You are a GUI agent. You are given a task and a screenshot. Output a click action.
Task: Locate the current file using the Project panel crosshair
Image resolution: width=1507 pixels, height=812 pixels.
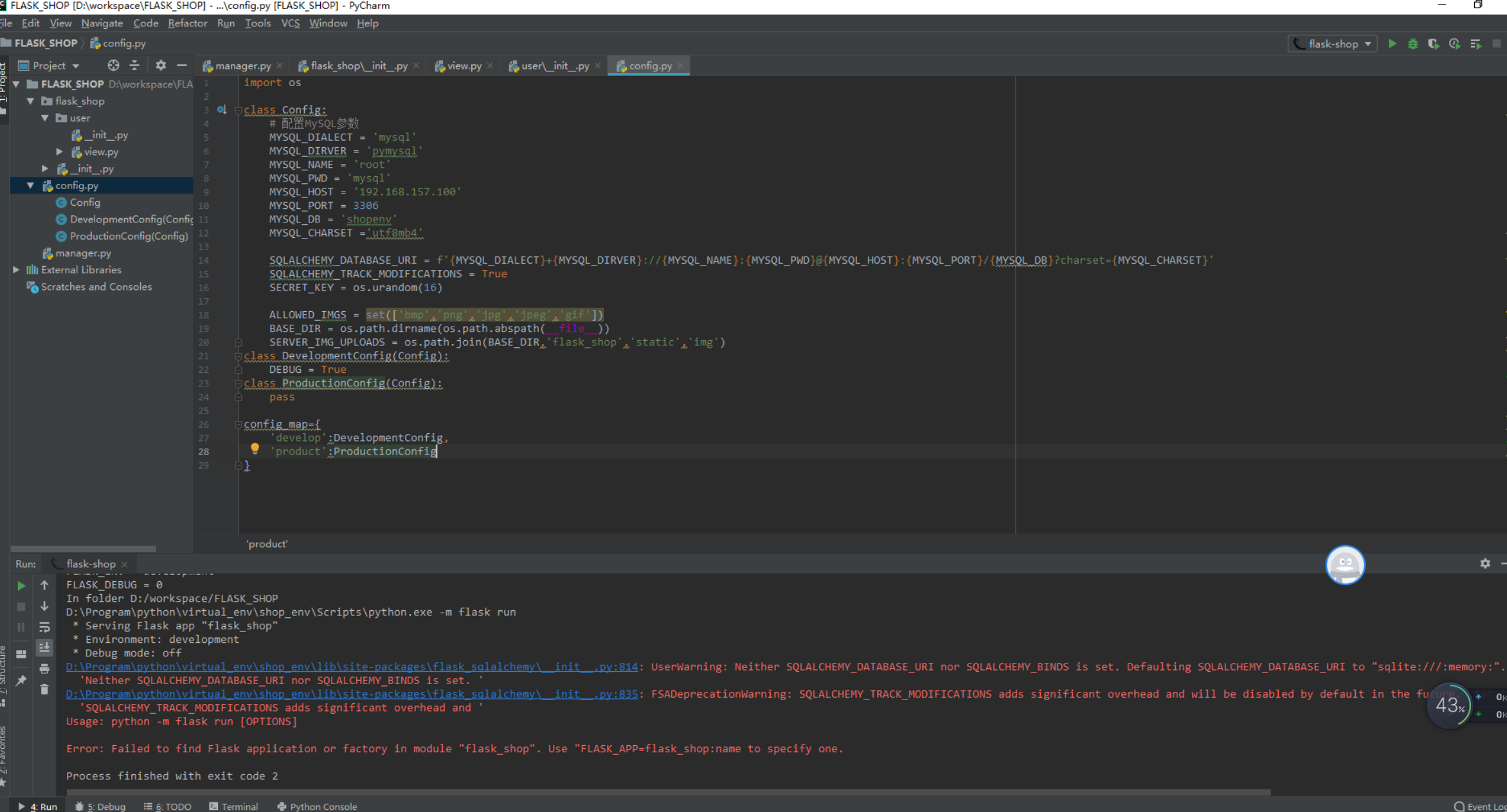click(113, 66)
